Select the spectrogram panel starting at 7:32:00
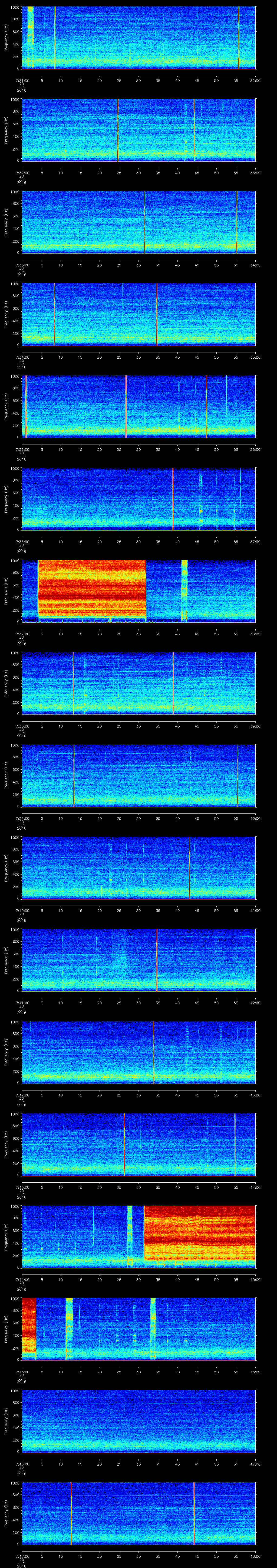Screen dimensions: 277x1568 [139, 130]
